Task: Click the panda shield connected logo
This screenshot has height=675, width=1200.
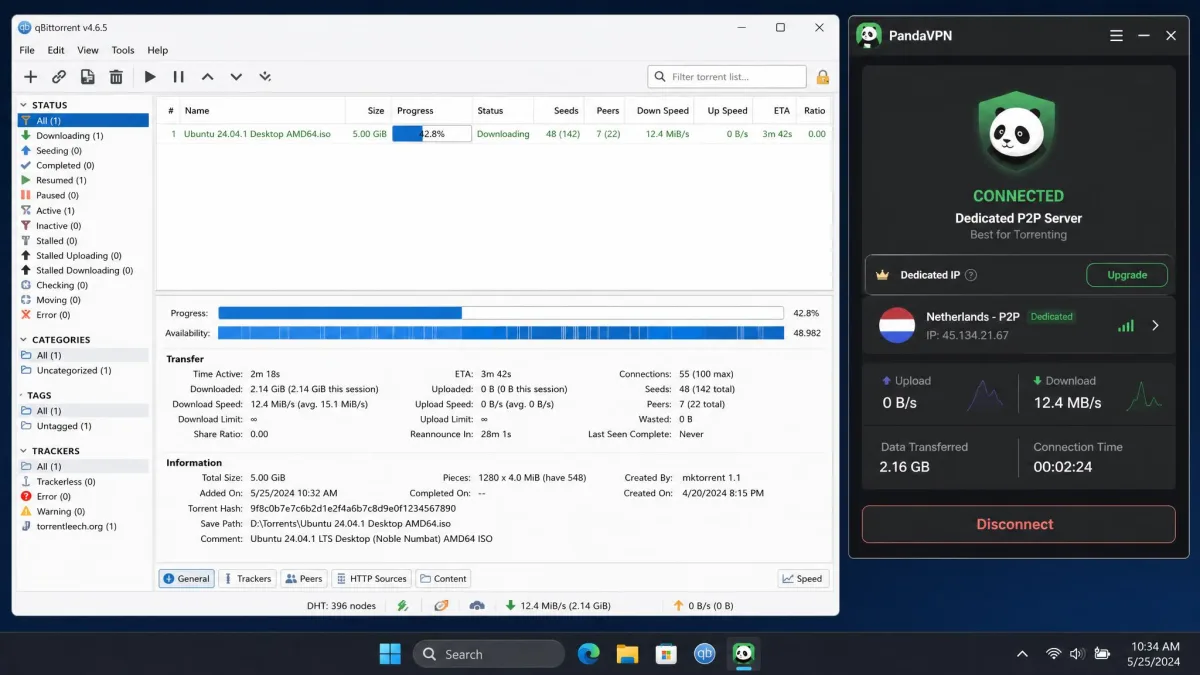Action: 1016,132
